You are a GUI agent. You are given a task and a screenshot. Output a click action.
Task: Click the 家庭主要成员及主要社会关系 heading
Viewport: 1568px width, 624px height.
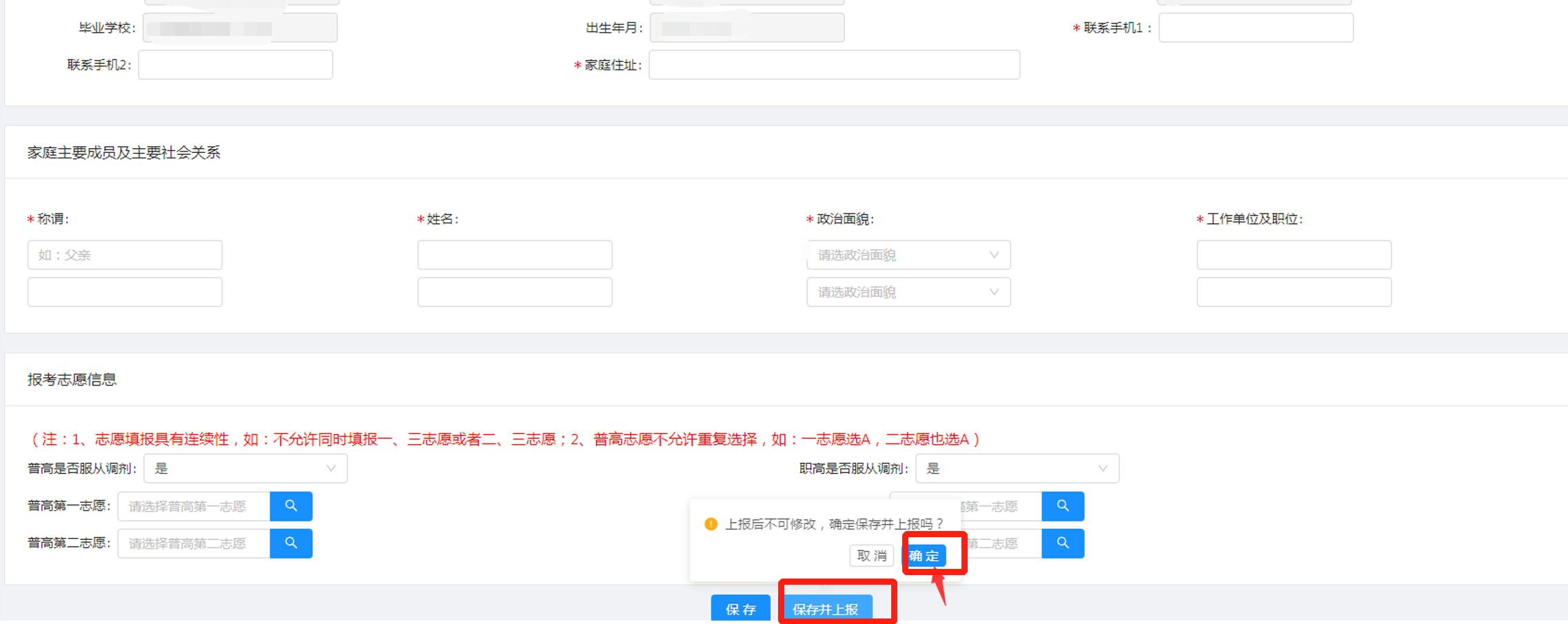point(124,152)
